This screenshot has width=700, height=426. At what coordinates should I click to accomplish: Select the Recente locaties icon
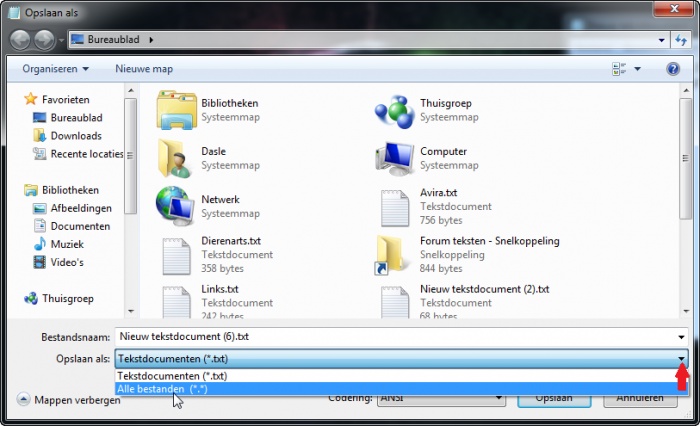39,154
